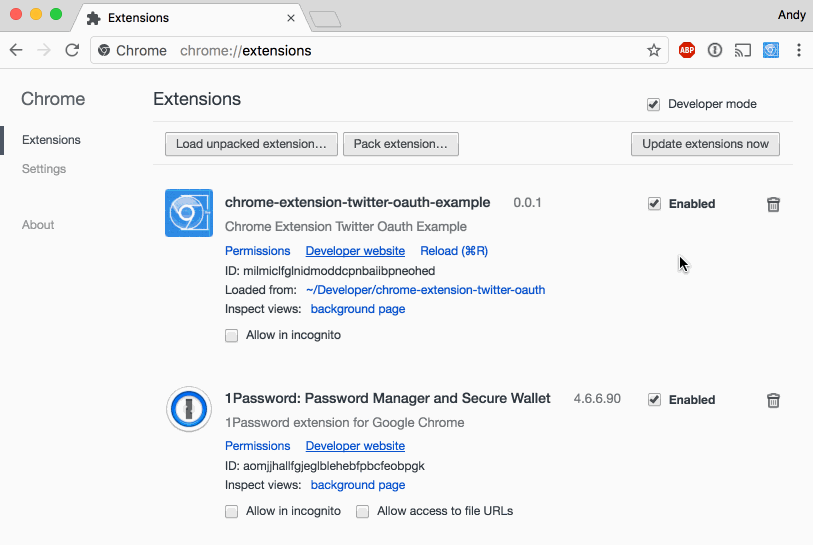The image size is (813, 545).
Task: Click the puzzle piece icon on Extensions tab
Action: (x=94, y=18)
